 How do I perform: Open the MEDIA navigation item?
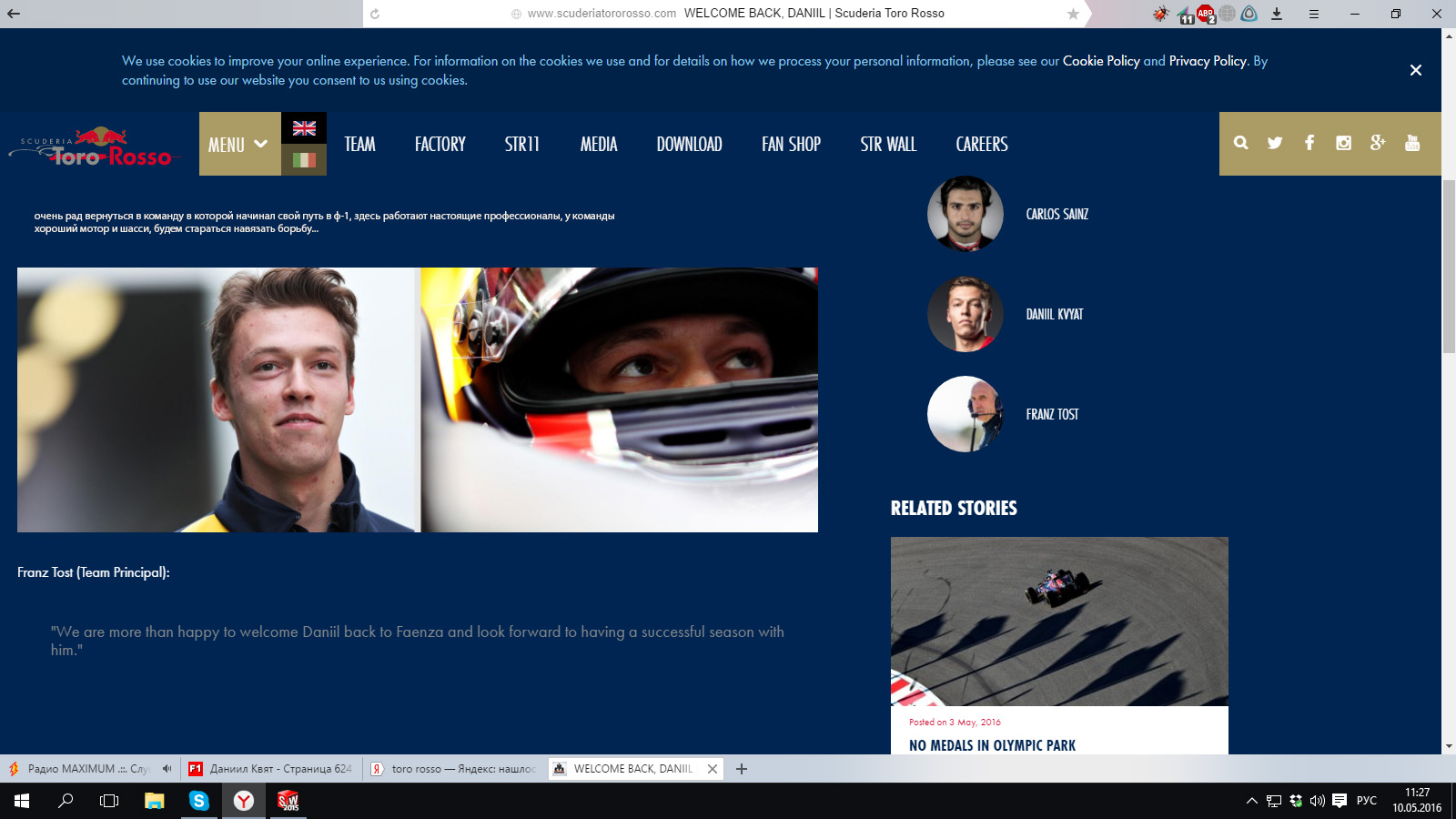[x=599, y=144]
